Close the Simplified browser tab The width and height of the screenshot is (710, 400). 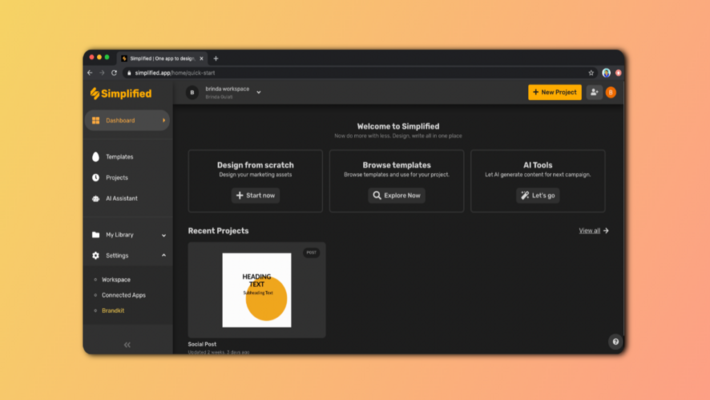201,58
